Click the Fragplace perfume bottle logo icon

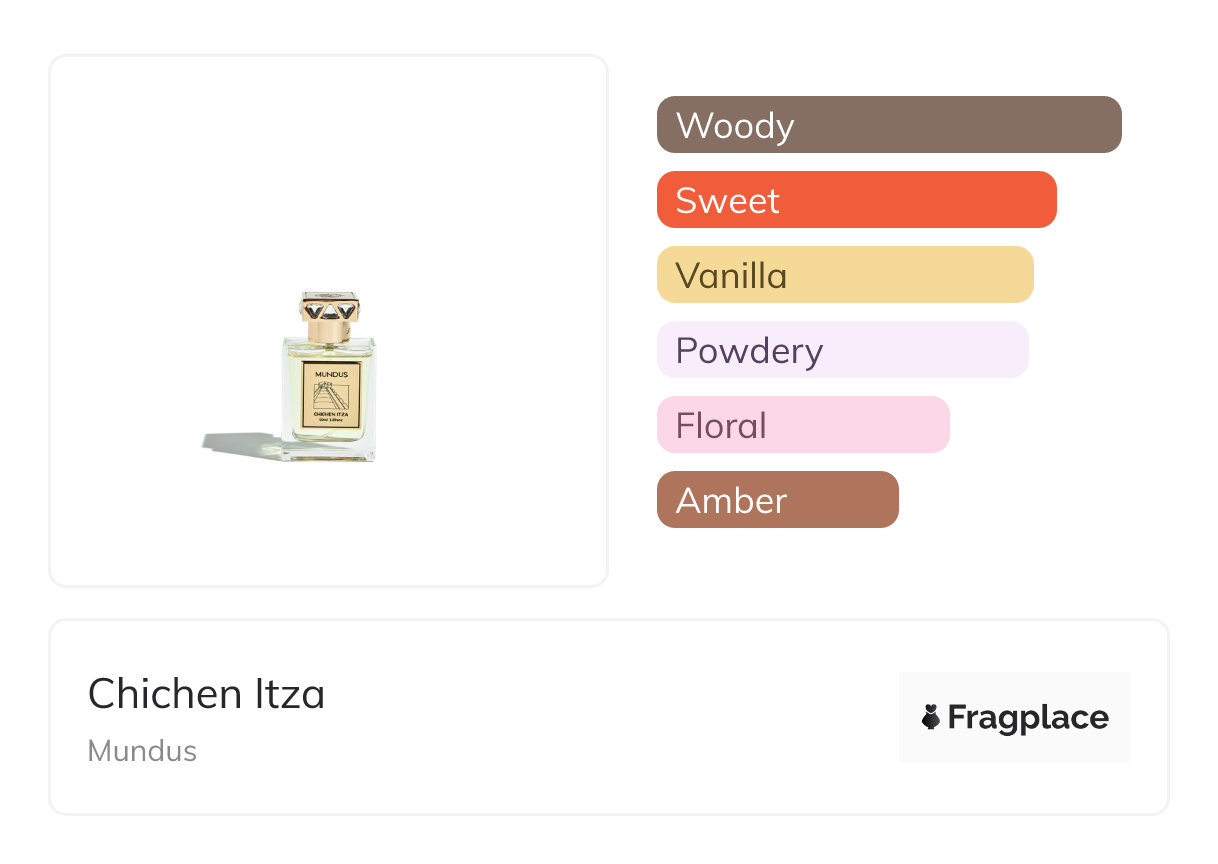pyautogui.click(x=931, y=717)
